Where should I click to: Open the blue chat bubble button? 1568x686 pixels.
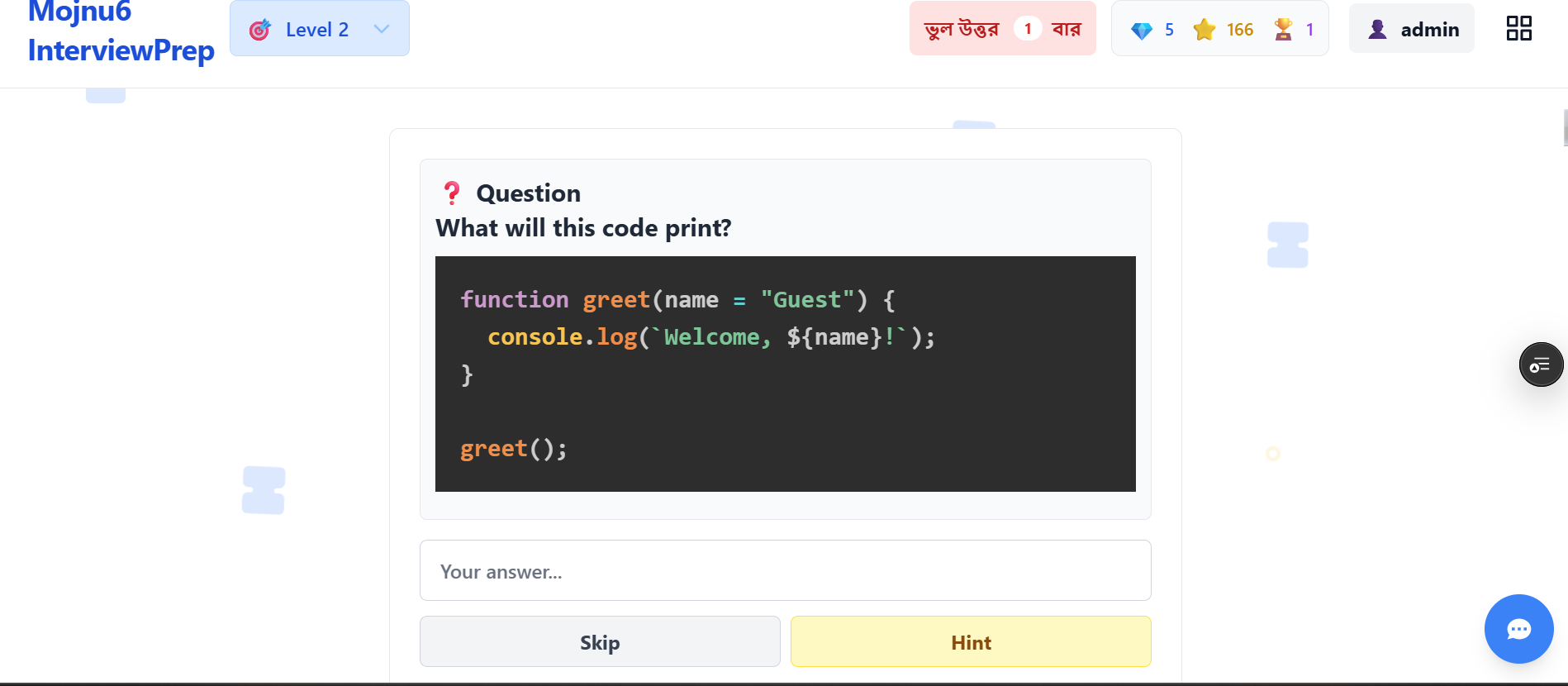click(1518, 629)
